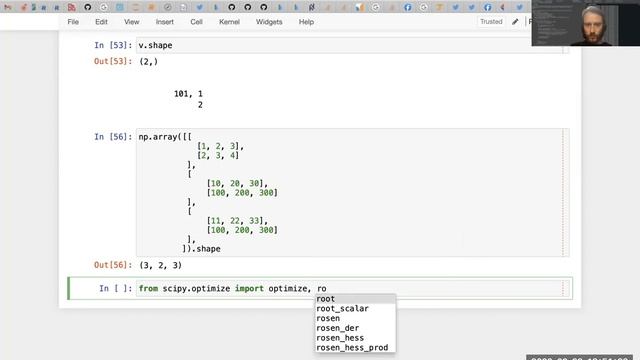Screen dimensions: 640x360
Task: Switch to the red feed-icon browser tab
Action: tap(71, 7)
